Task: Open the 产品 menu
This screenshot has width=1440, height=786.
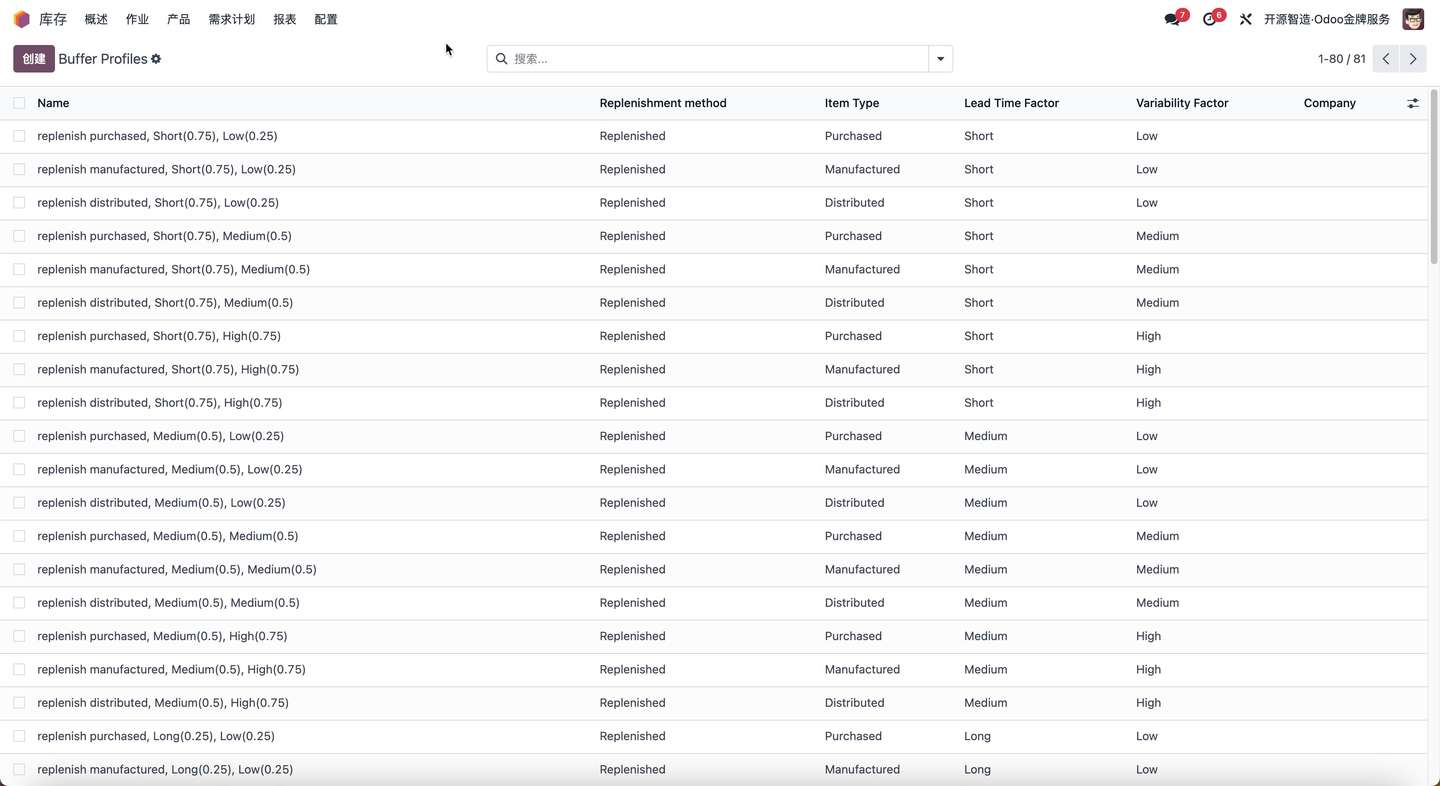Action: point(179,19)
